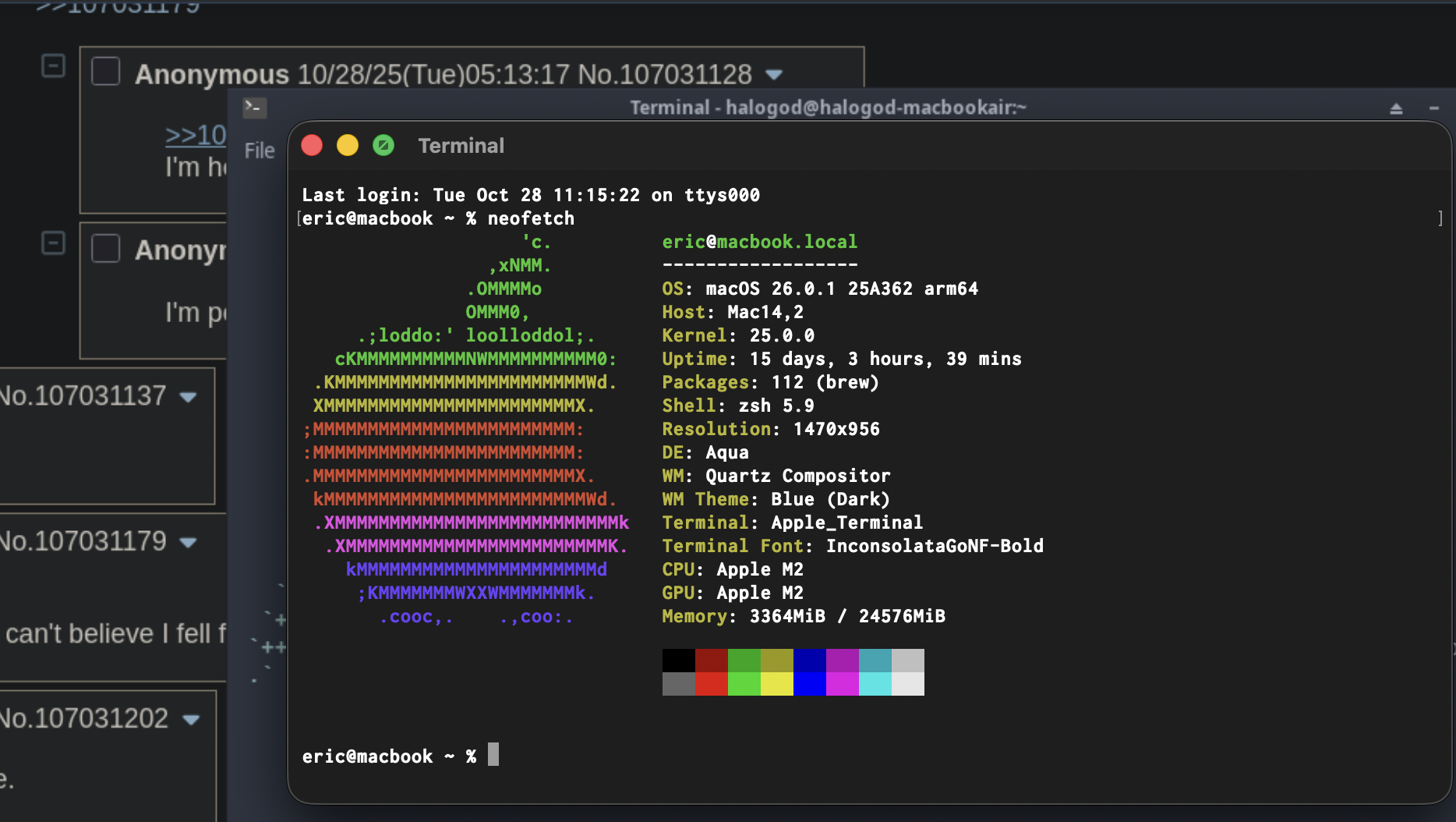Image resolution: width=1456 pixels, height=822 pixels.
Task: Click the bright green block in the bottom palette row
Action: coord(744,683)
